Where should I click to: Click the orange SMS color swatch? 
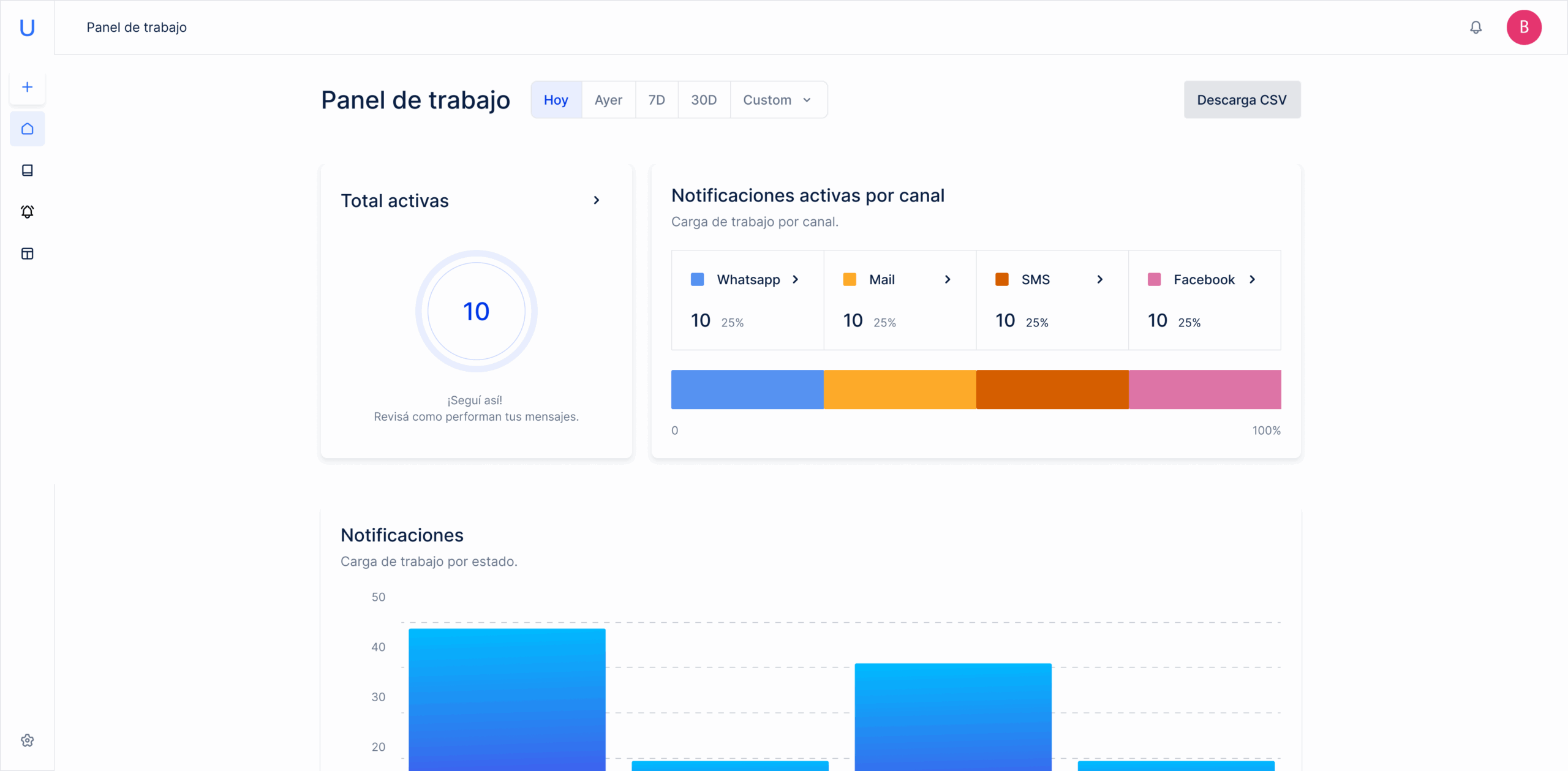[x=1001, y=279]
